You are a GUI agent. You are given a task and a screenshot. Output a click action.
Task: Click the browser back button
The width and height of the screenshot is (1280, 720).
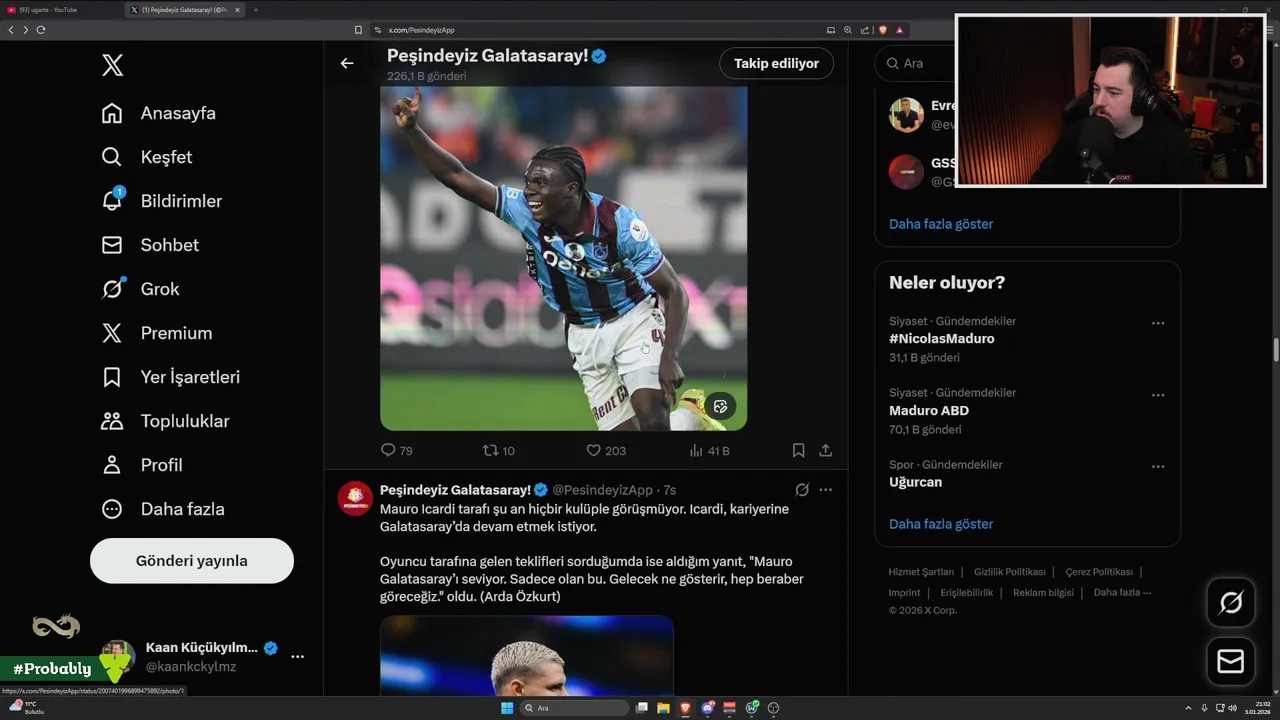[11, 30]
